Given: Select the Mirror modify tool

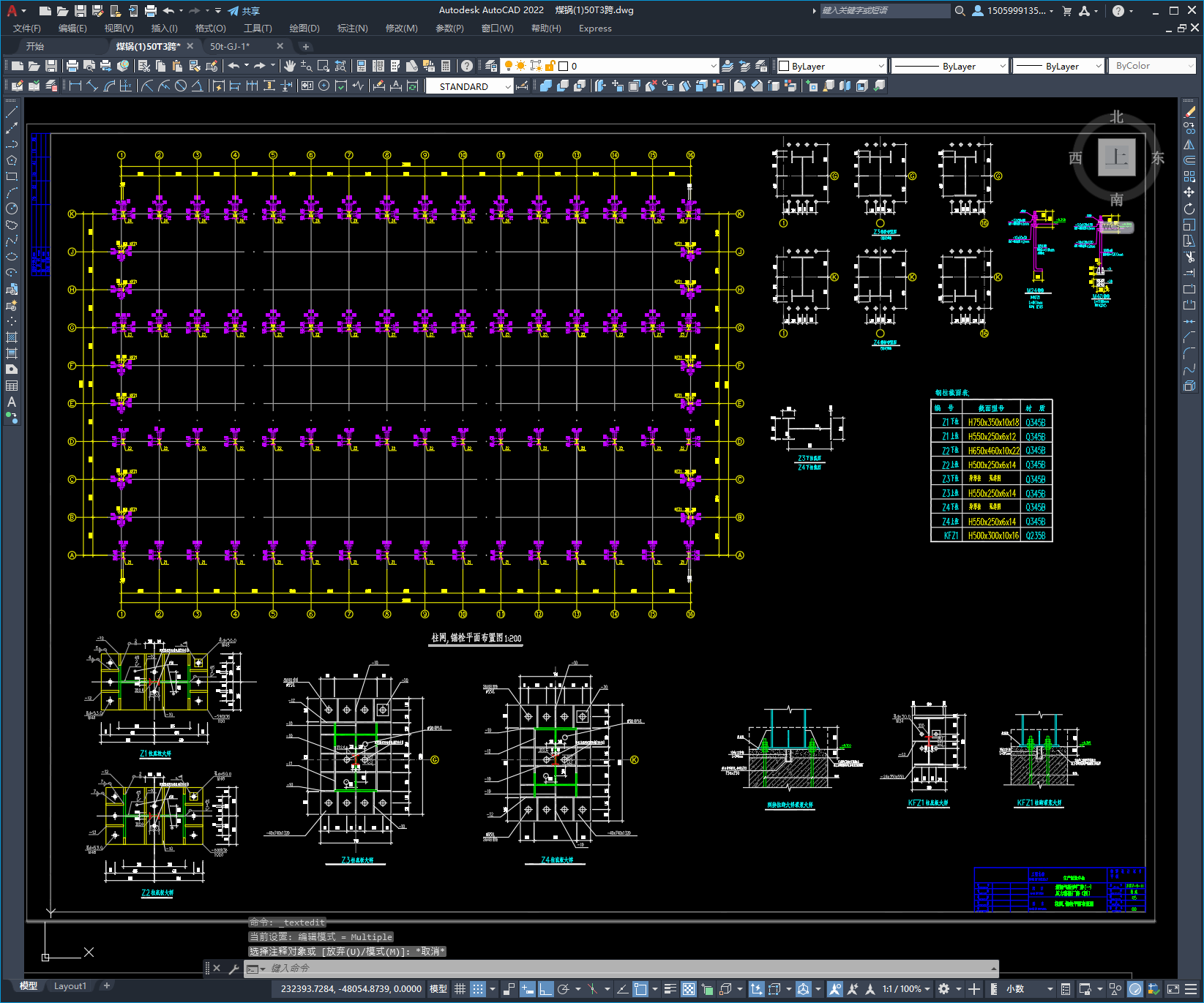Looking at the screenshot, I should pyautogui.click(x=1189, y=144).
